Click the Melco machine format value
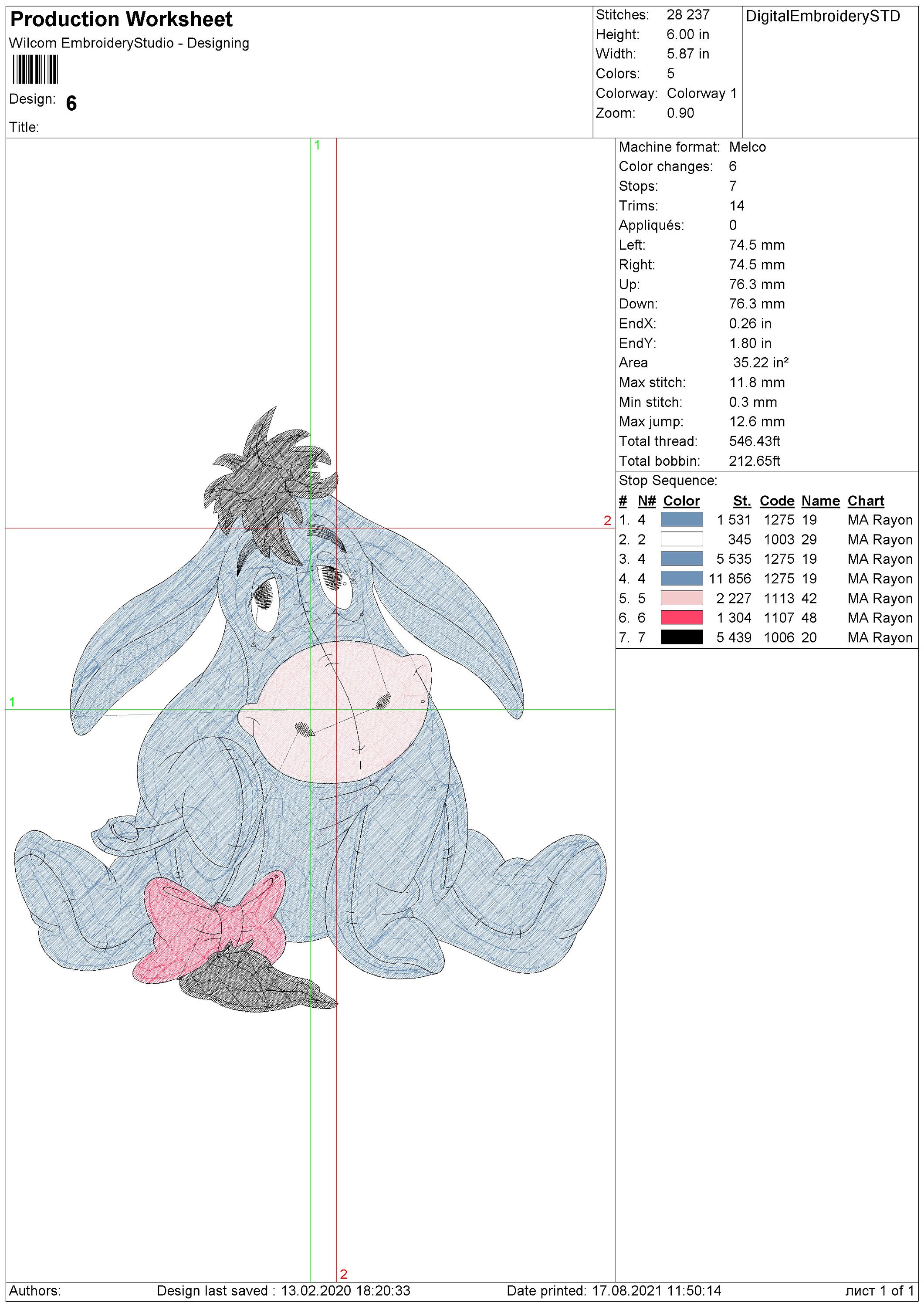The height and width of the screenshot is (1307, 924). click(748, 147)
